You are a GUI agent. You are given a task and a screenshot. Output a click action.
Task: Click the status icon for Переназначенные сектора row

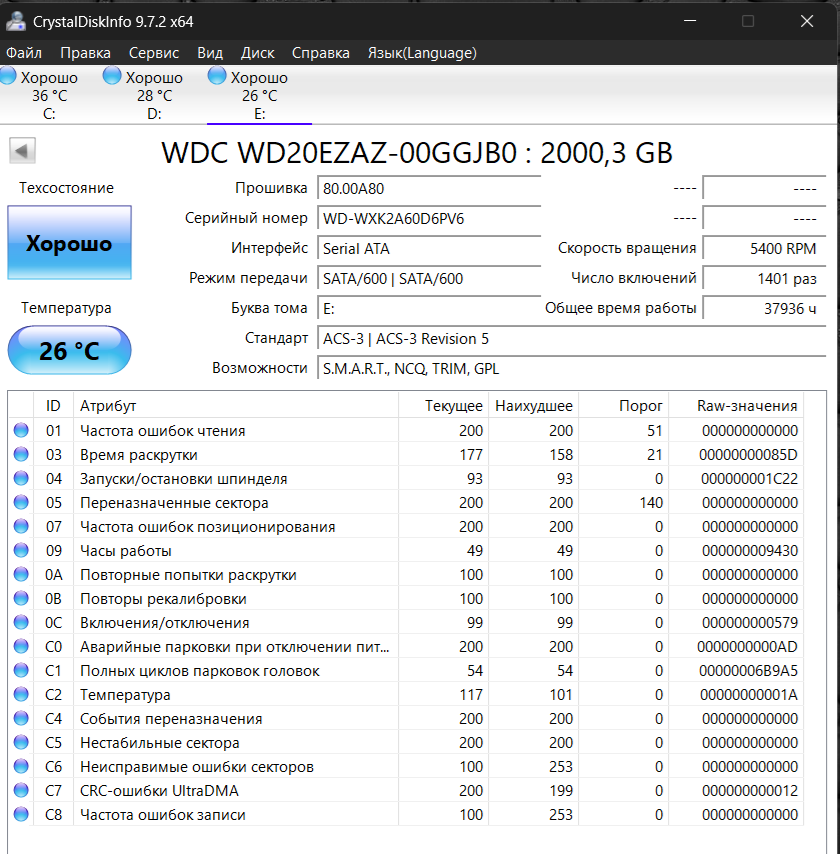21,503
